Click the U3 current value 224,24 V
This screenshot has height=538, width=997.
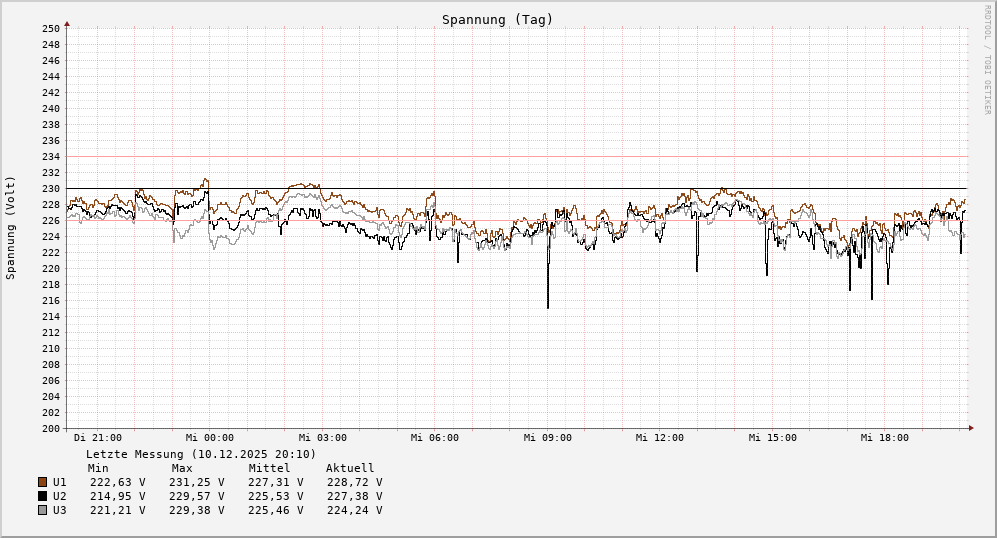[354, 510]
